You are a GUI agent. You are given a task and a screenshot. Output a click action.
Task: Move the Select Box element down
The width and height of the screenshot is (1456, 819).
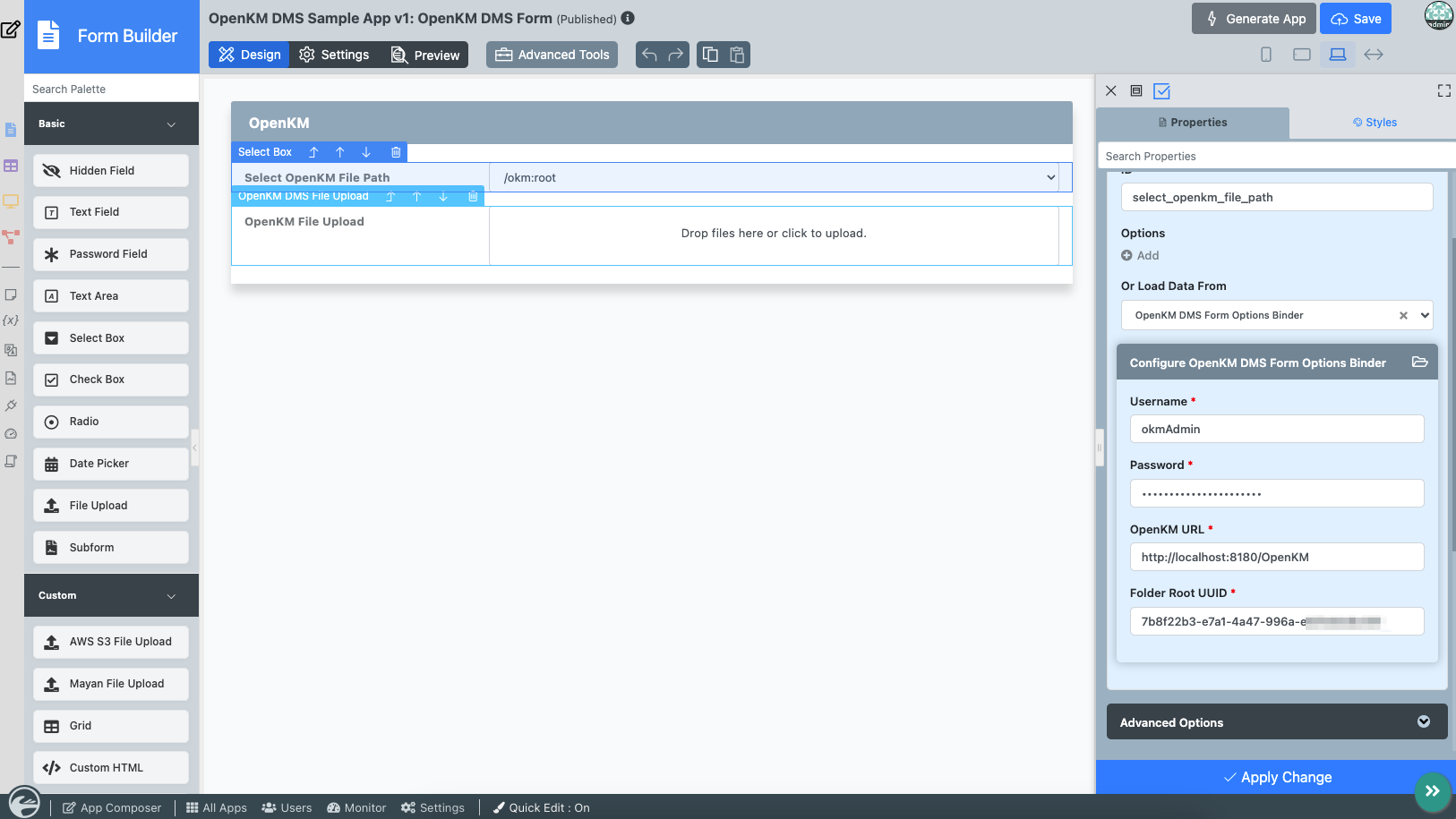[x=366, y=152]
